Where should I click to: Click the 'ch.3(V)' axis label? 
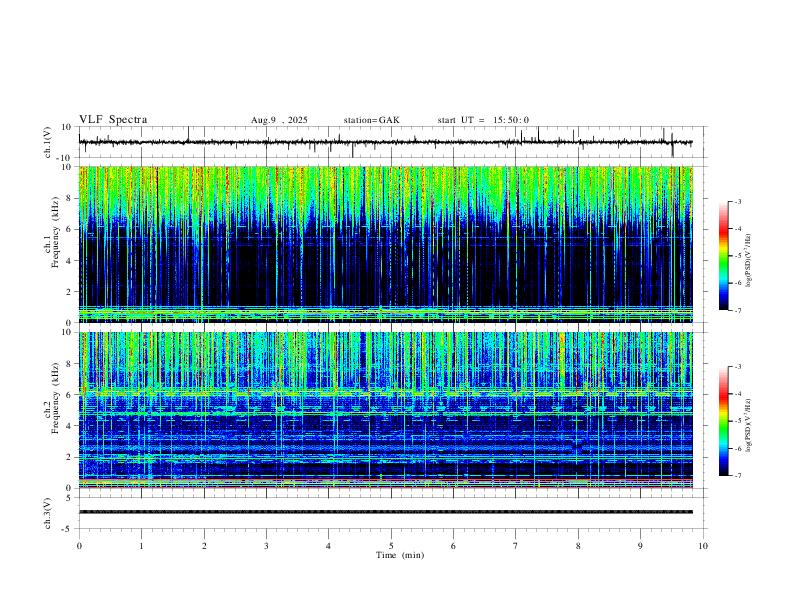pos(48,513)
